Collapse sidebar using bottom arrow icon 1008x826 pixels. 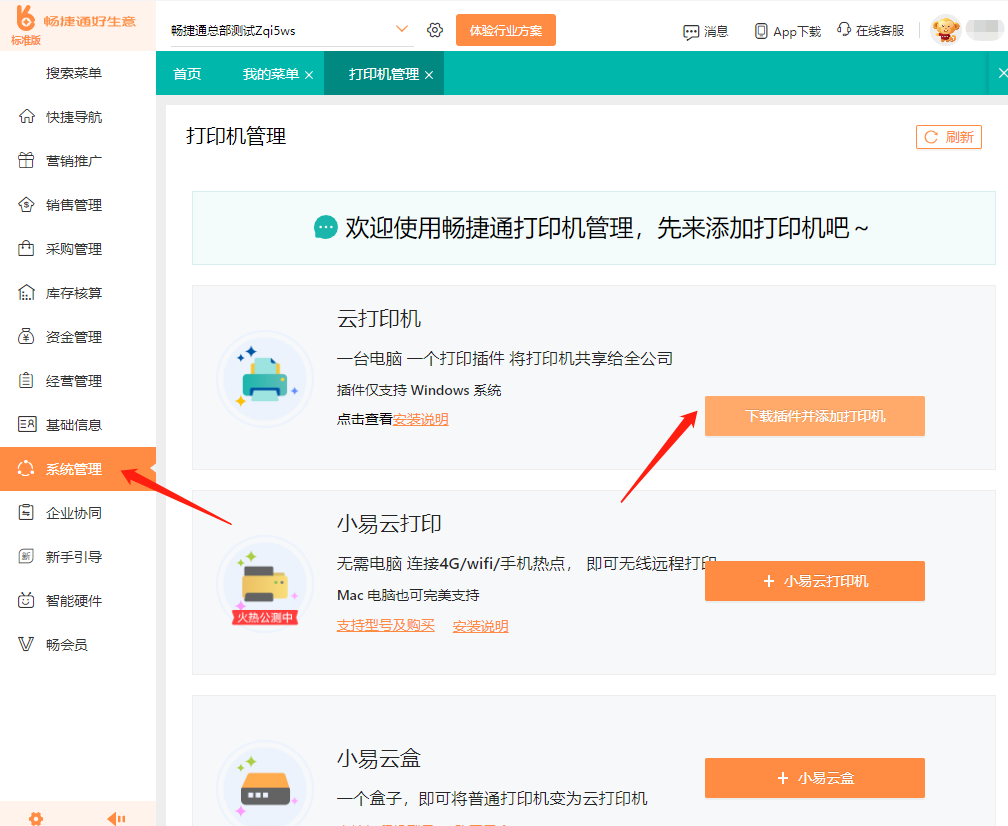(116, 818)
